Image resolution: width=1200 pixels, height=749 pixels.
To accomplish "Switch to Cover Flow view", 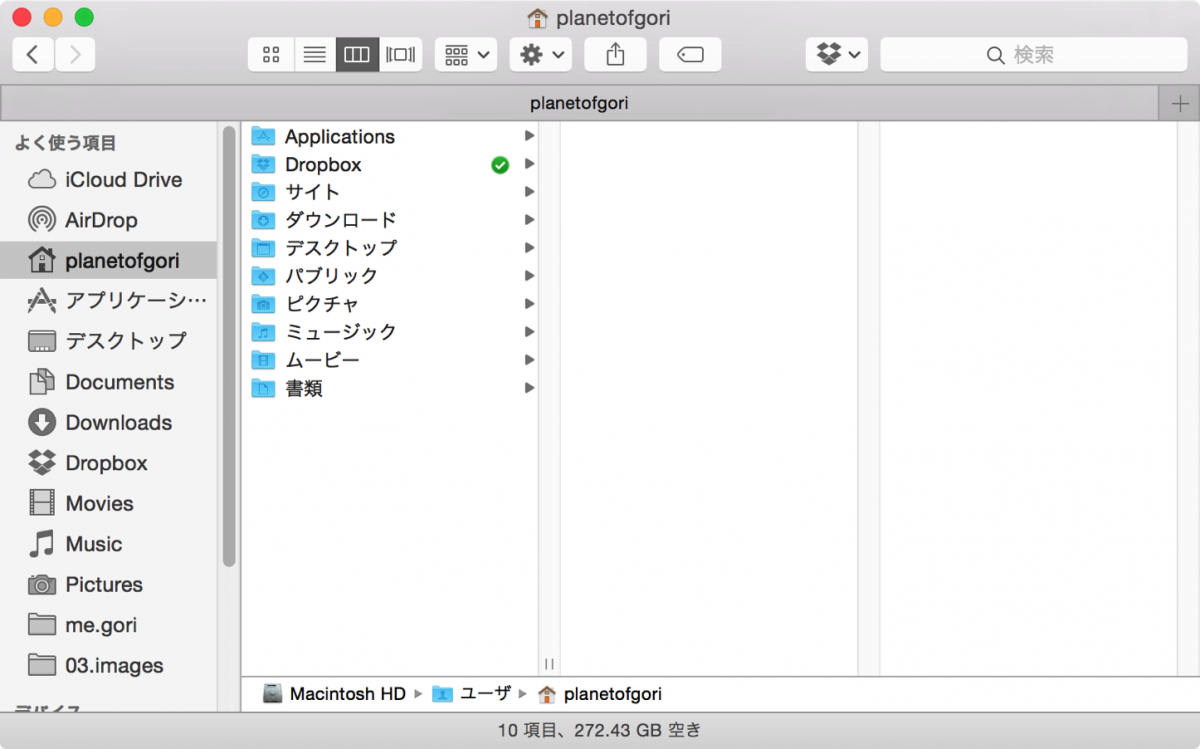I will 400,54.
